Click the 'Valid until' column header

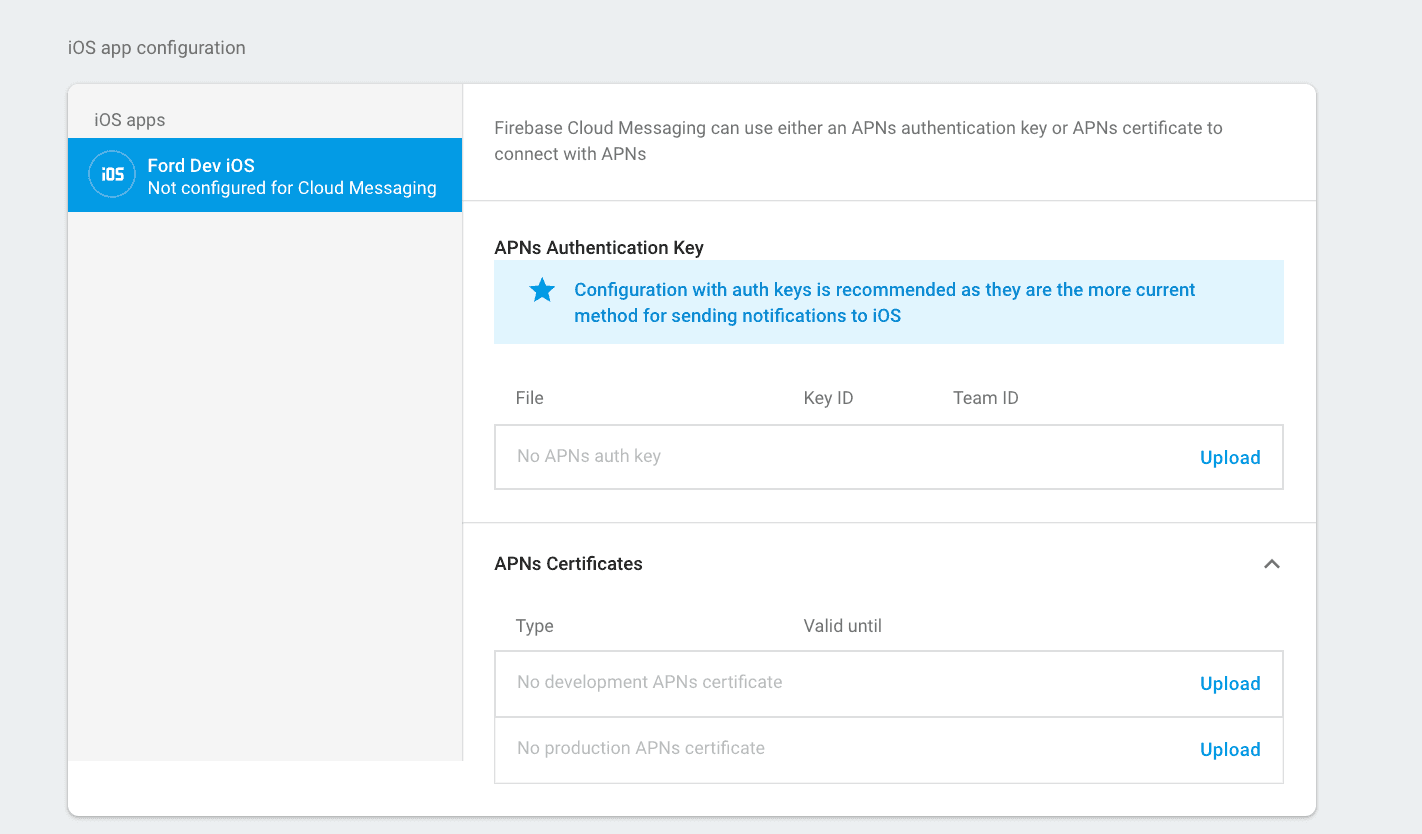click(x=842, y=626)
